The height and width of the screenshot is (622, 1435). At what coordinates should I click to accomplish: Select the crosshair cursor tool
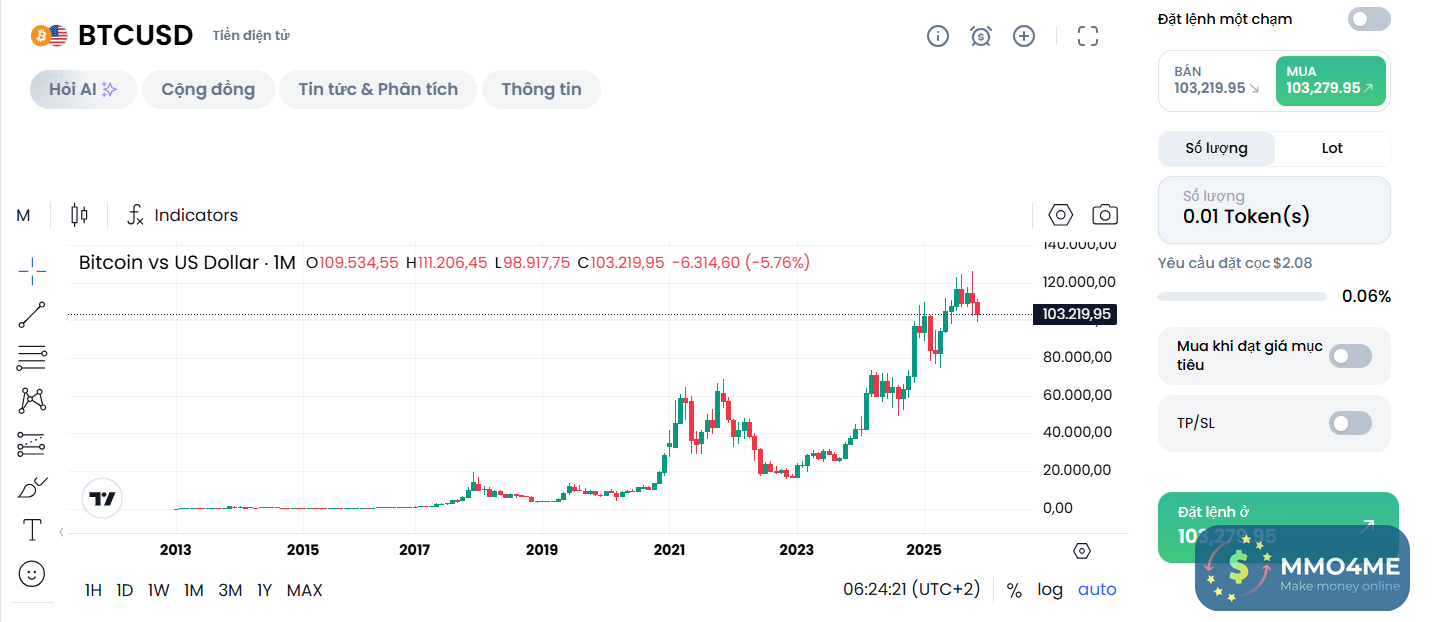click(32, 269)
